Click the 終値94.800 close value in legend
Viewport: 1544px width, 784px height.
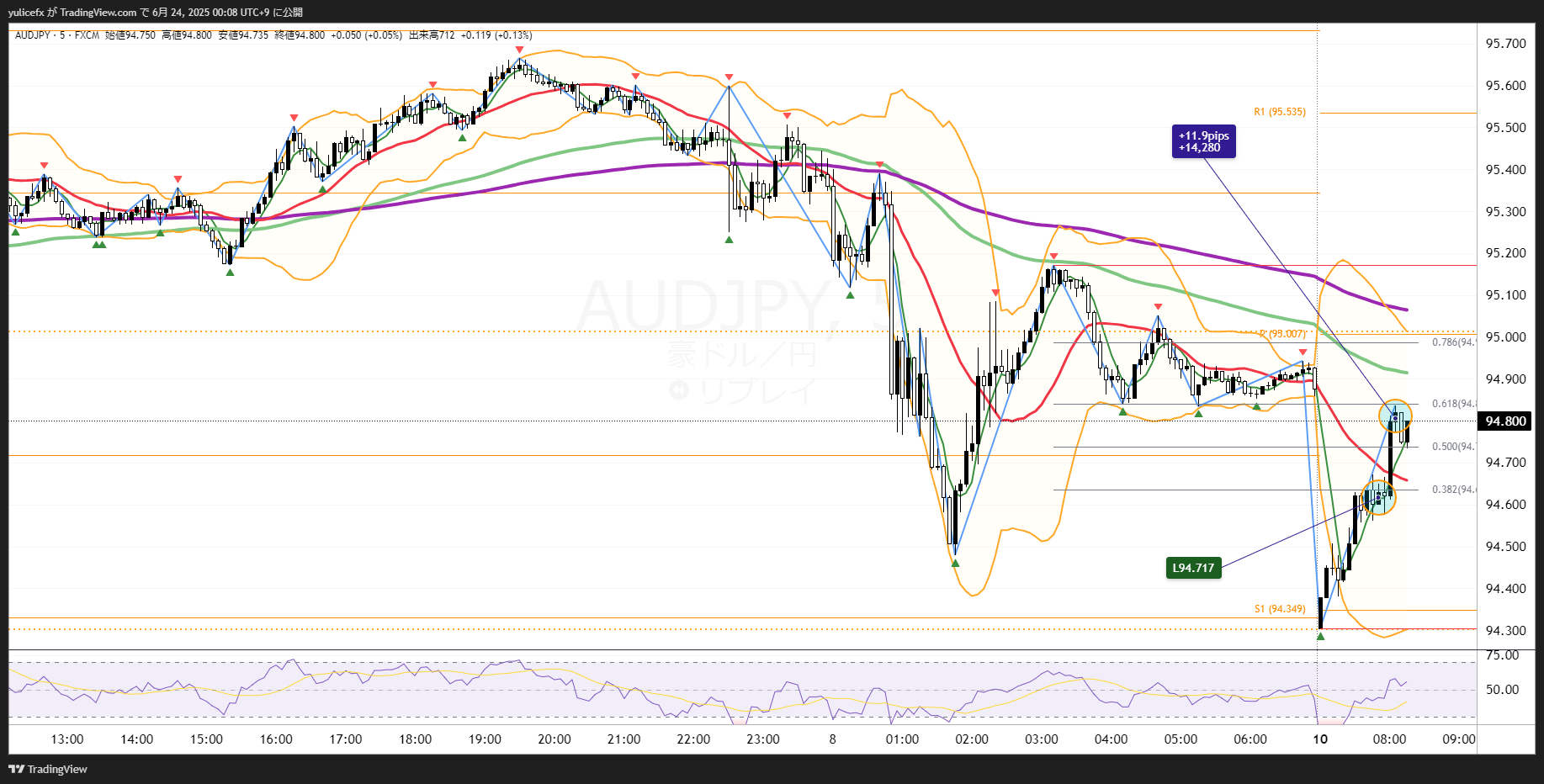[x=300, y=35]
